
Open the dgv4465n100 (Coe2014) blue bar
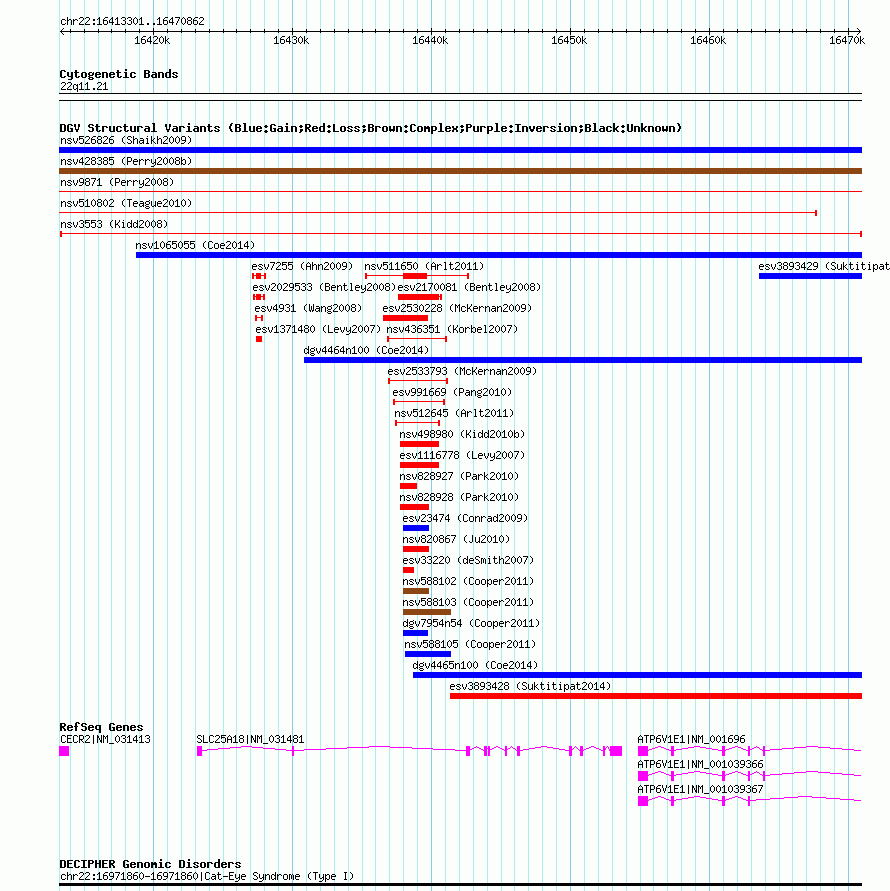coord(638,676)
